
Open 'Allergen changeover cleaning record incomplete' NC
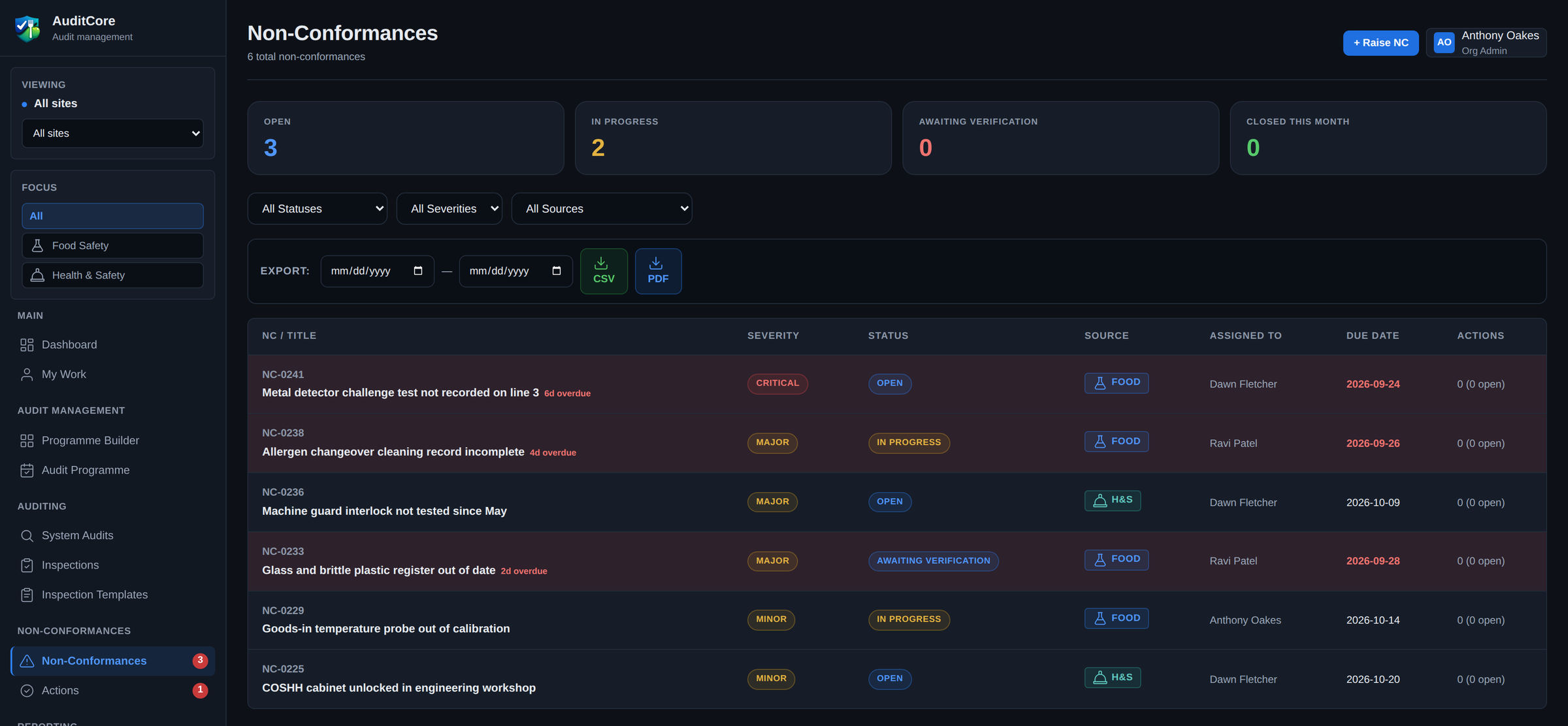pos(393,452)
